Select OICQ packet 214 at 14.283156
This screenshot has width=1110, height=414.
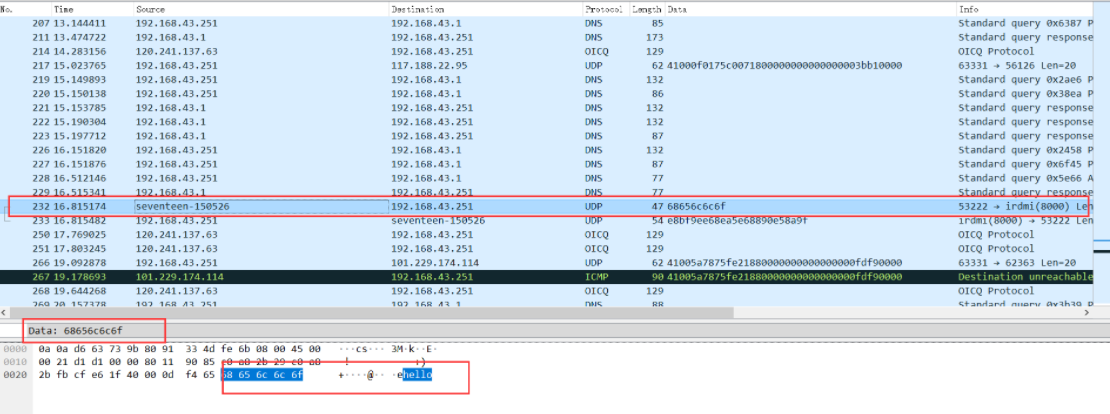click(x=547, y=52)
